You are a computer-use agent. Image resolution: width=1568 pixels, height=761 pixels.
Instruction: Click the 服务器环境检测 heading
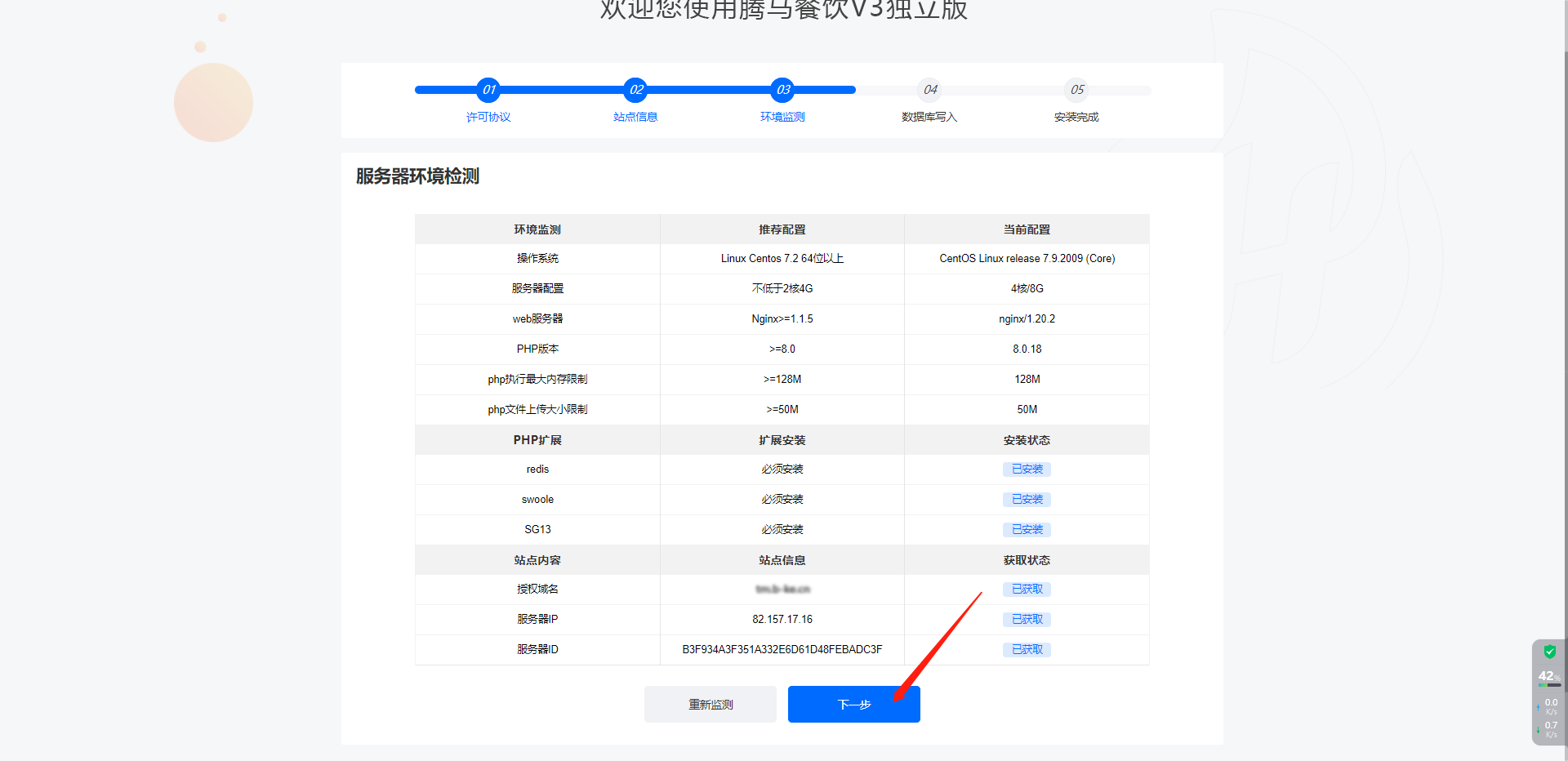click(417, 176)
